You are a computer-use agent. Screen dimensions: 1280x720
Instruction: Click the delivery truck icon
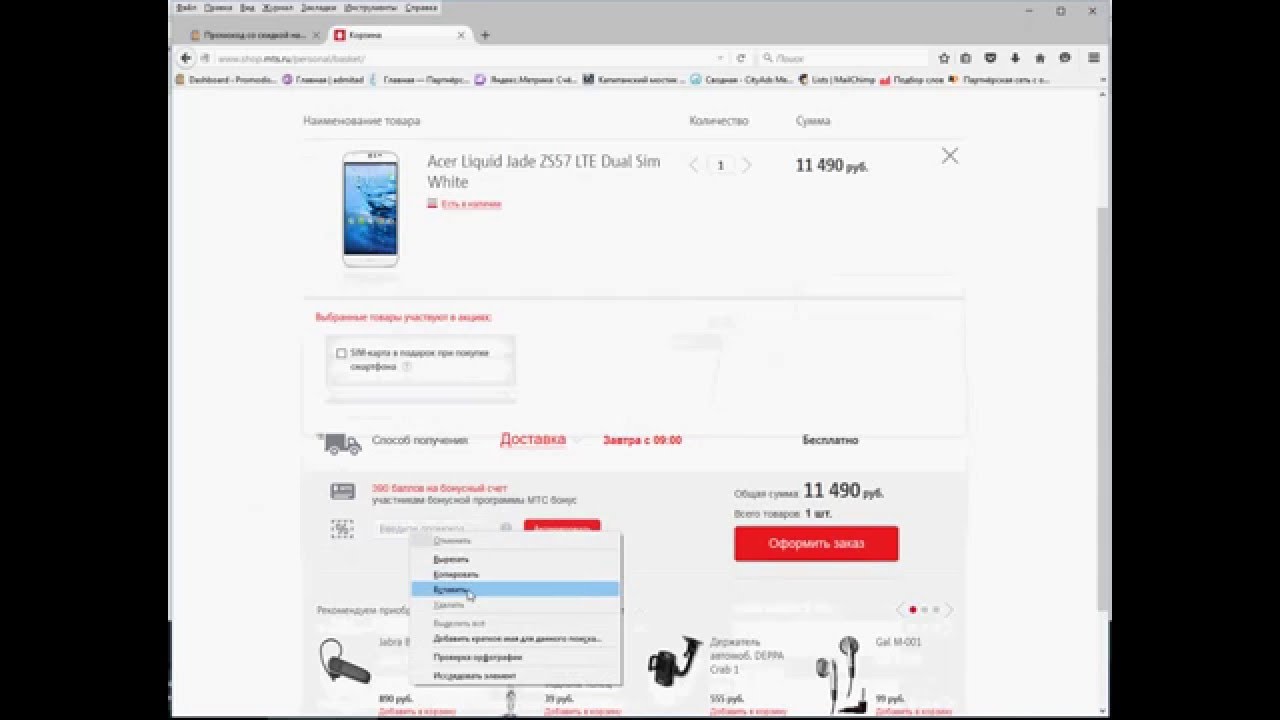339,442
